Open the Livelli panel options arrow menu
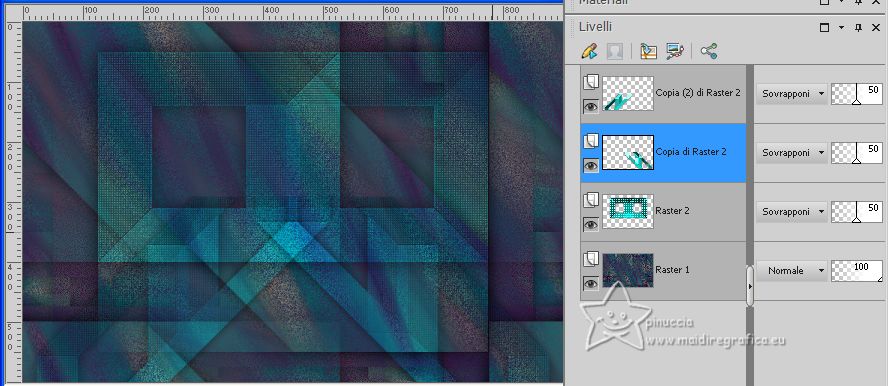This screenshot has width=888, height=386. click(x=842, y=27)
